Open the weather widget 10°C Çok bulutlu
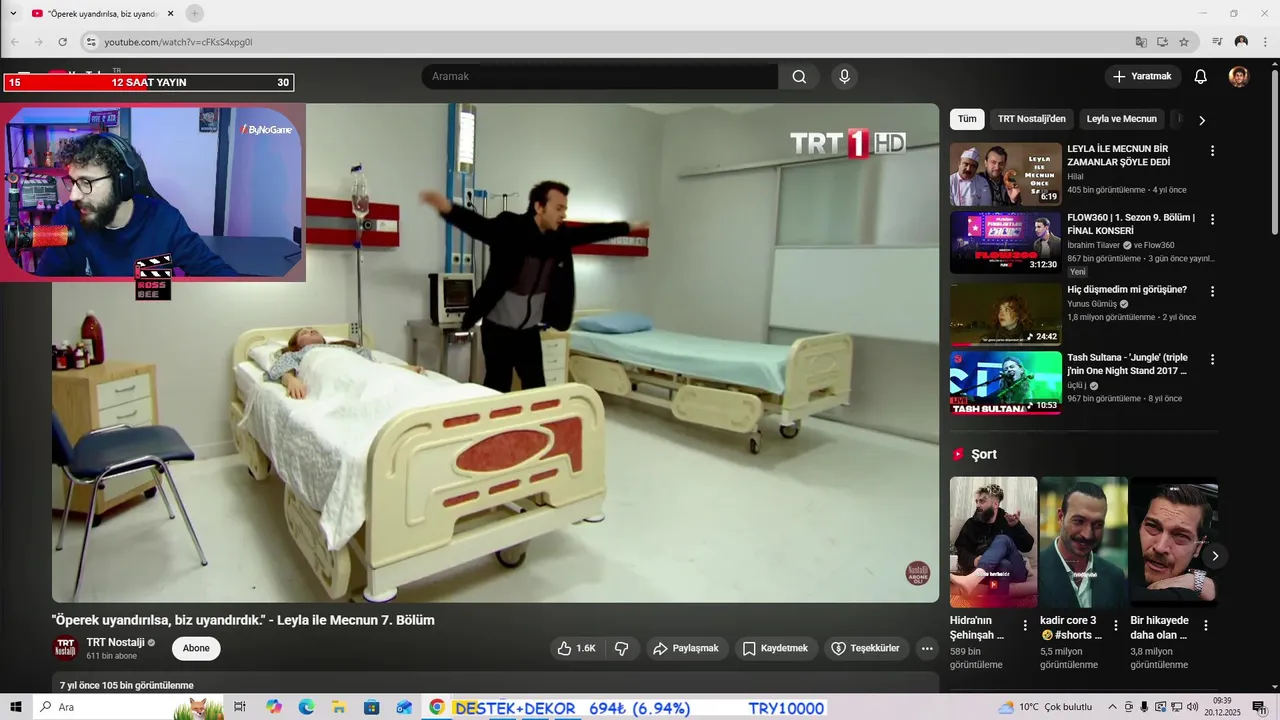The width and height of the screenshot is (1280, 720). pos(1046,707)
